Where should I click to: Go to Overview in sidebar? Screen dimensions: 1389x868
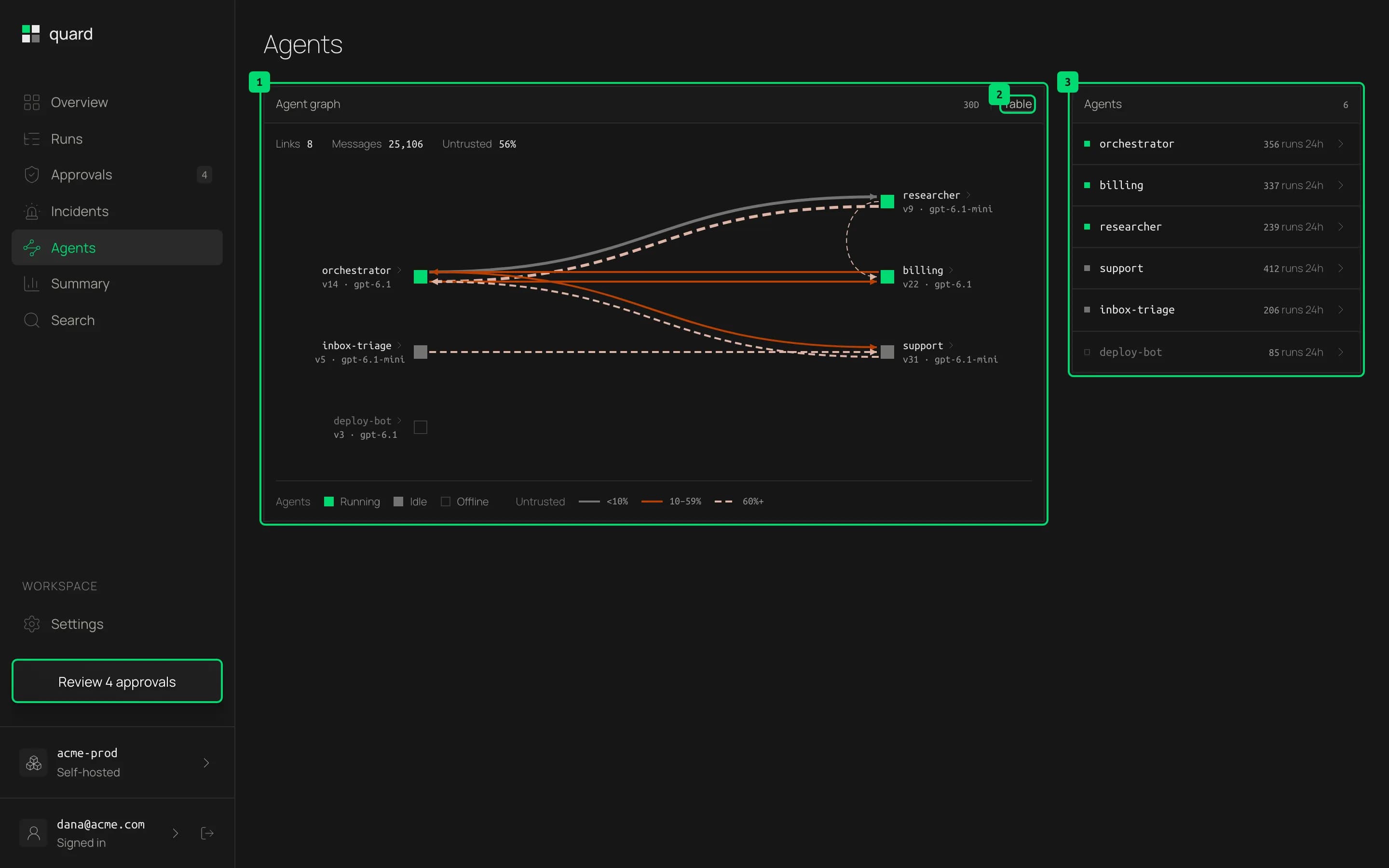pyautogui.click(x=117, y=102)
